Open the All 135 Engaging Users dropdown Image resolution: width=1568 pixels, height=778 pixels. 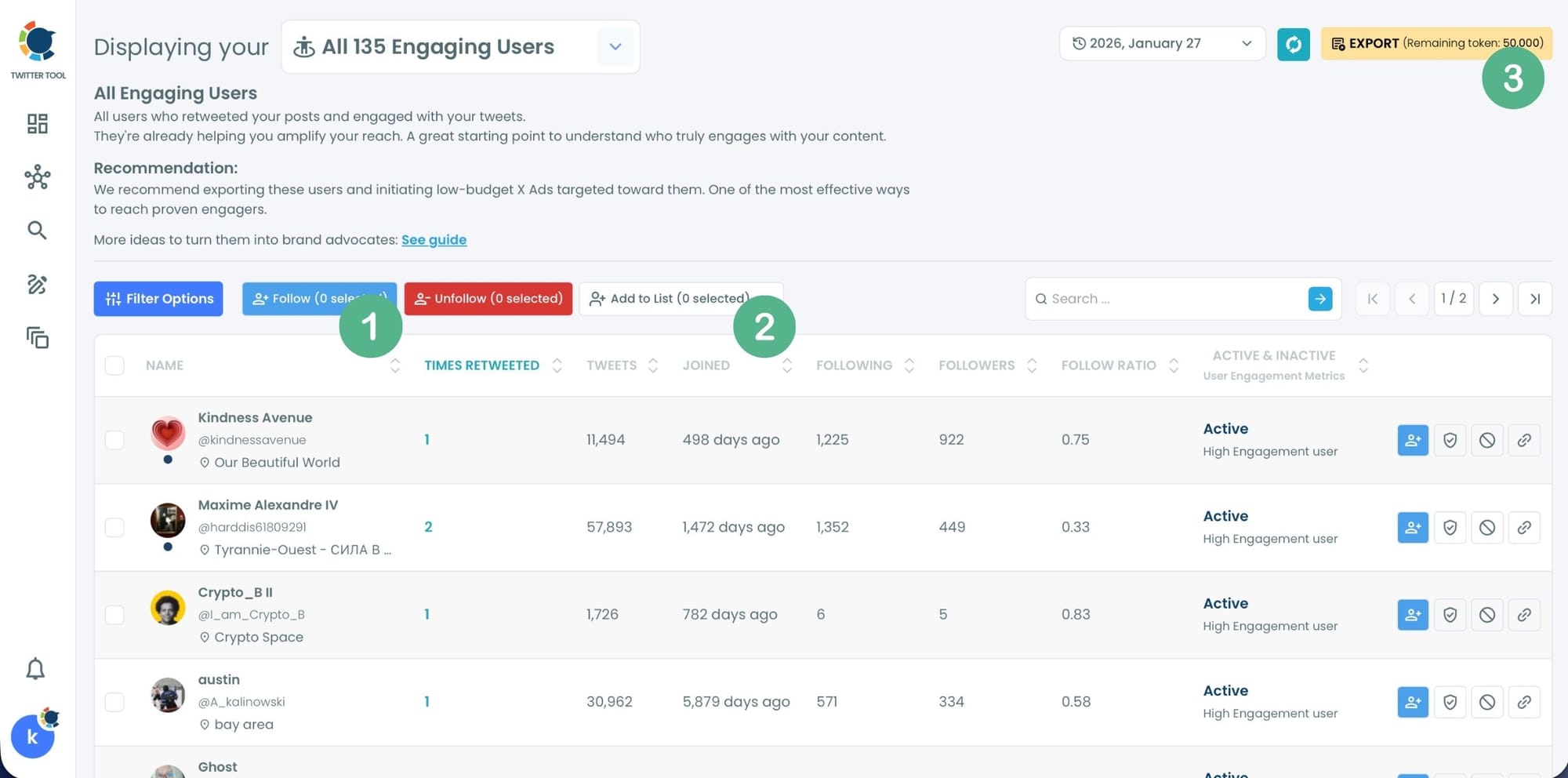tap(615, 46)
